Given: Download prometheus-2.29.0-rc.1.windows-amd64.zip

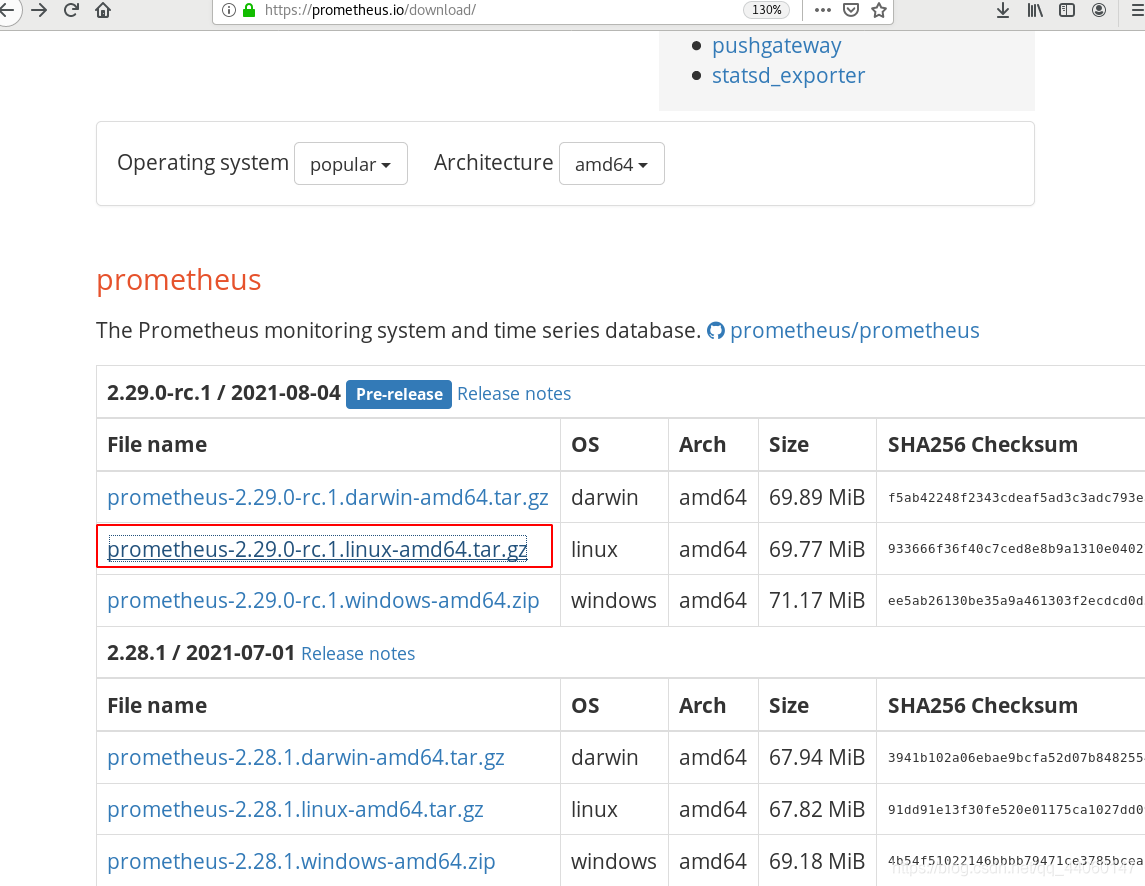Looking at the screenshot, I should [323, 600].
